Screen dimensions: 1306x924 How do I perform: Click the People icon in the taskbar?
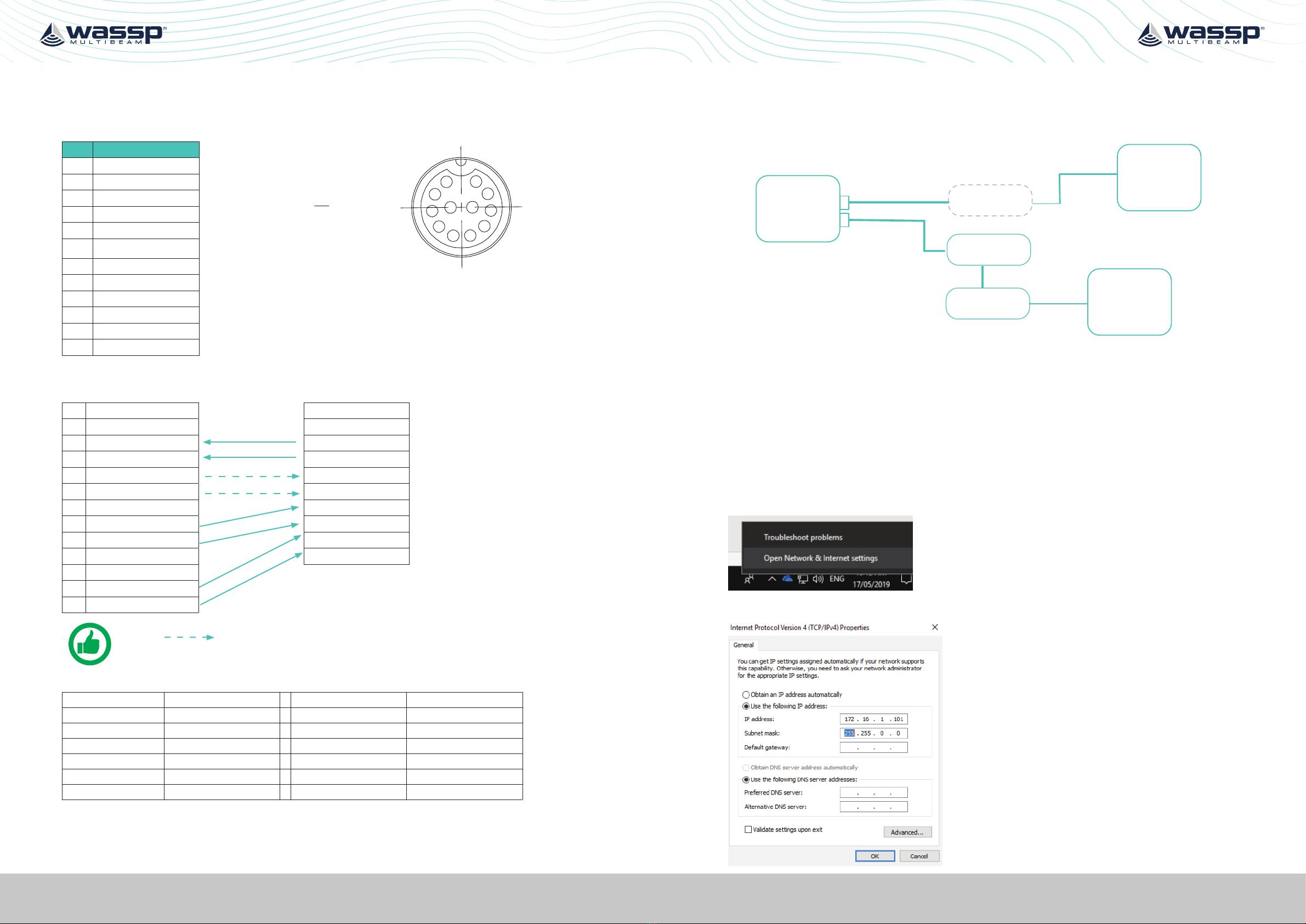click(749, 579)
